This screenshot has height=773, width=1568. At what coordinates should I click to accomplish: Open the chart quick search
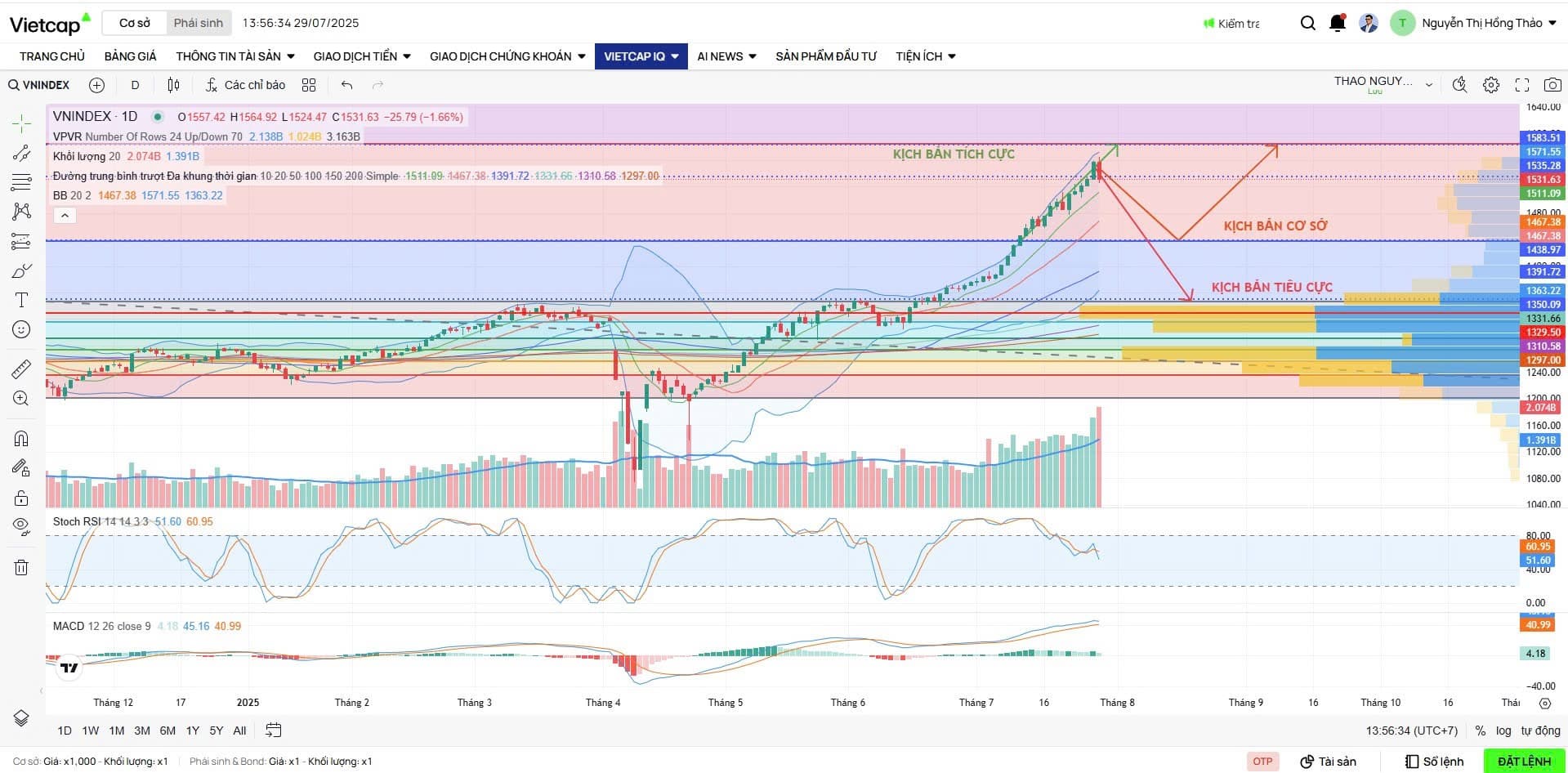(1459, 84)
